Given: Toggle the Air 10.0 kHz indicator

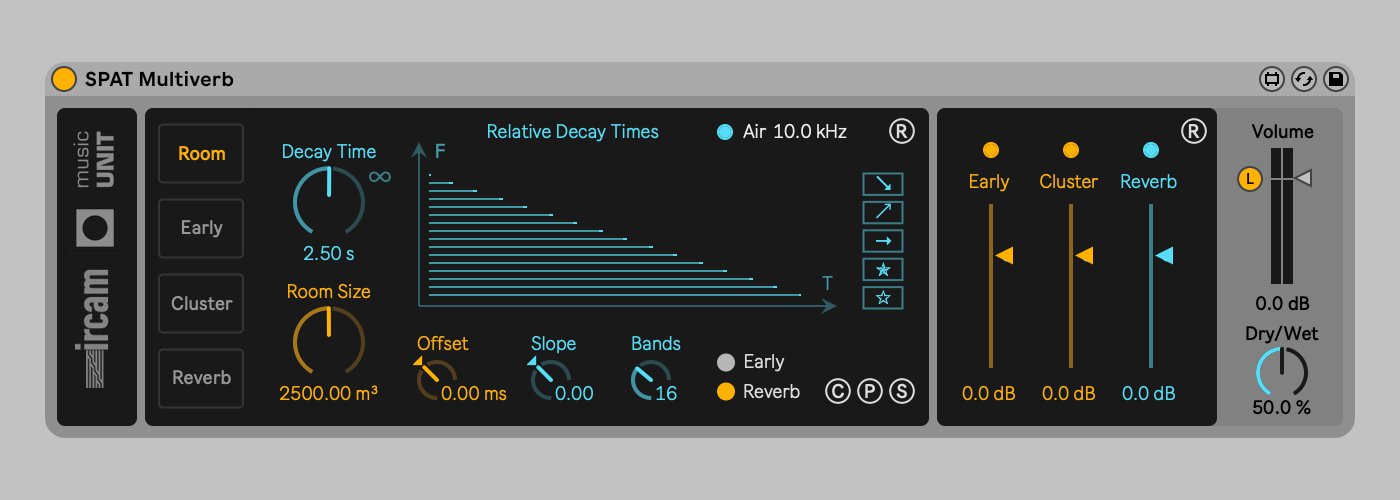Looking at the screenshot, I should pos(725,132).
